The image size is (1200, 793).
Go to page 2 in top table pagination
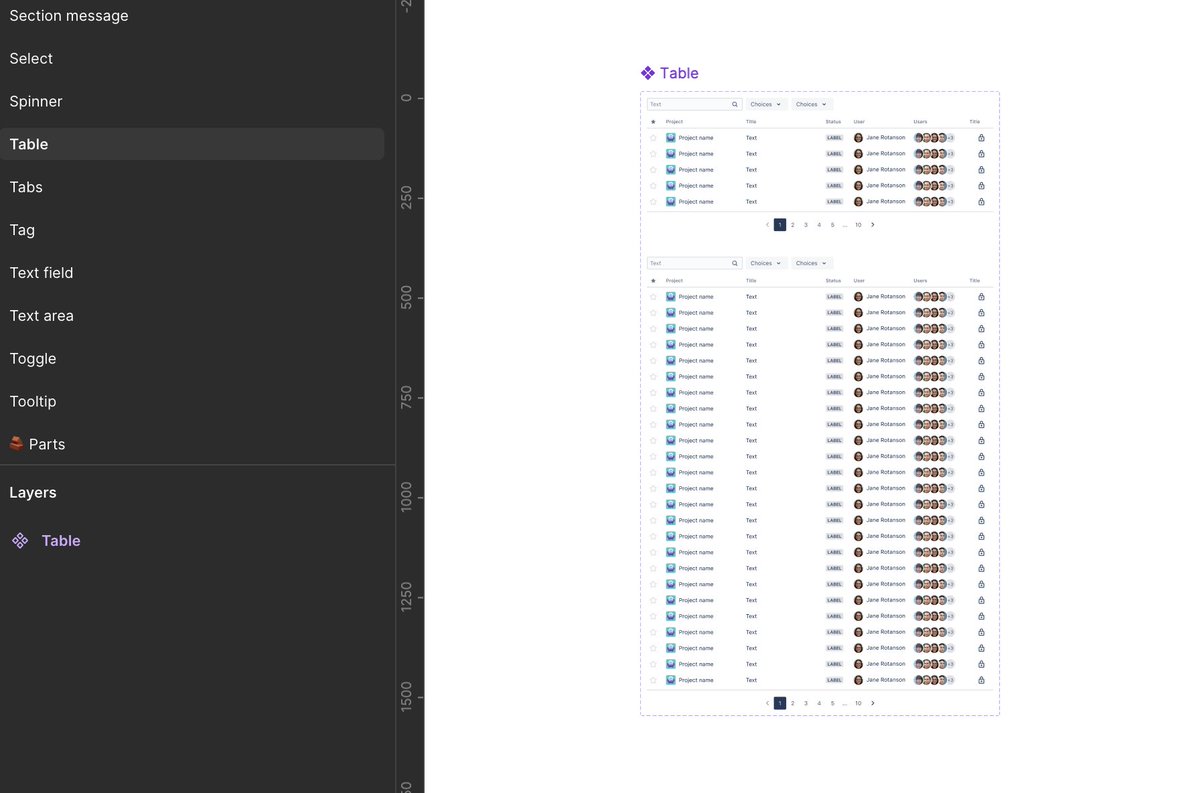point(793,225)
